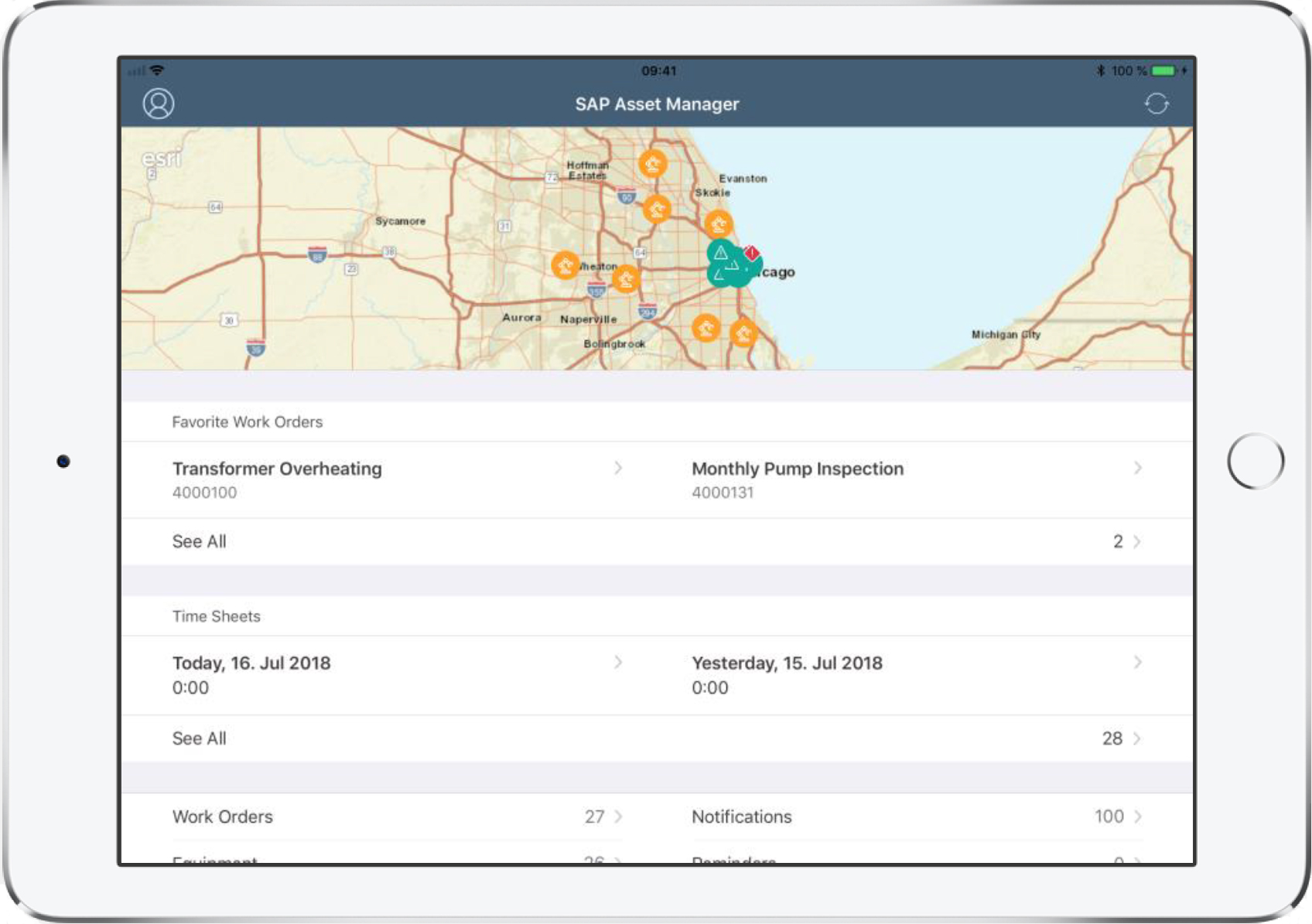Tap the 09:41 clock in status bar
Viewport: 1312px width, 924px height.
tap(658, 70)
